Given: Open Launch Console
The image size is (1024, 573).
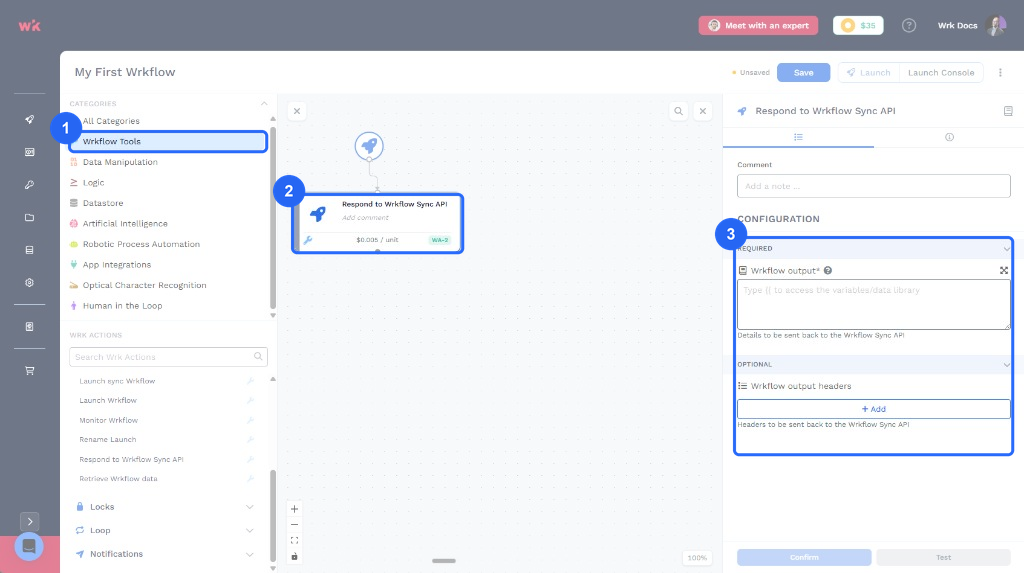Looking at the screenshot, I should [x=941, y=73].
